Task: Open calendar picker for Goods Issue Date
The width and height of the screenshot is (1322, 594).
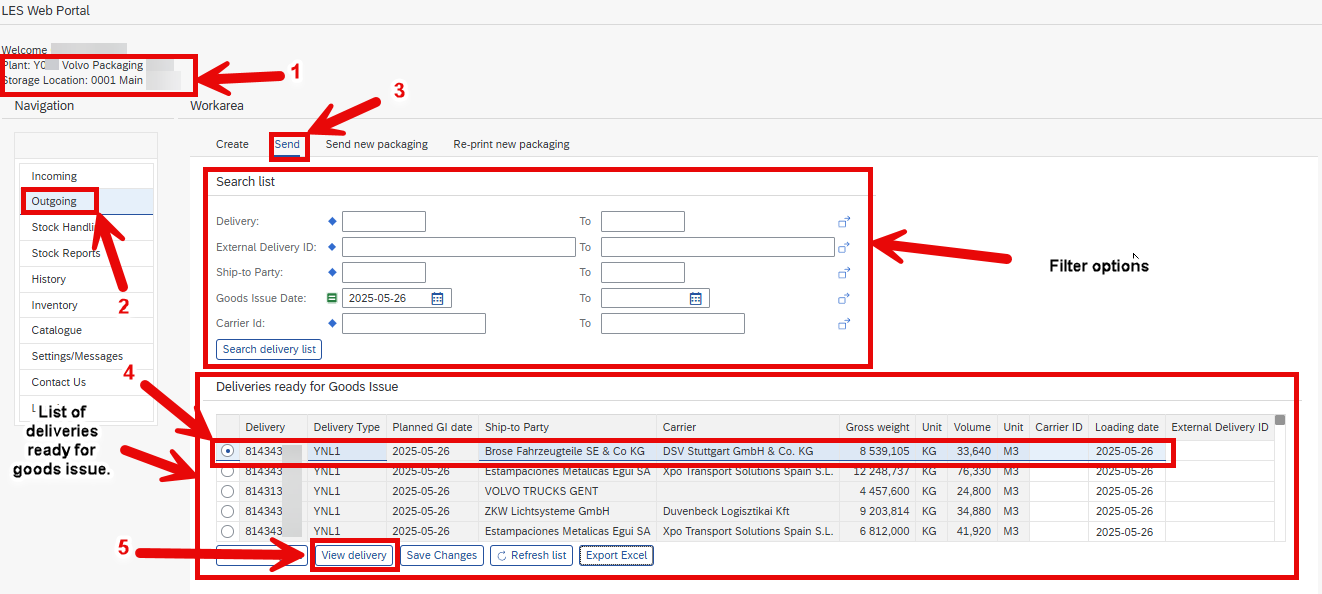Action: tap(438, 298)
